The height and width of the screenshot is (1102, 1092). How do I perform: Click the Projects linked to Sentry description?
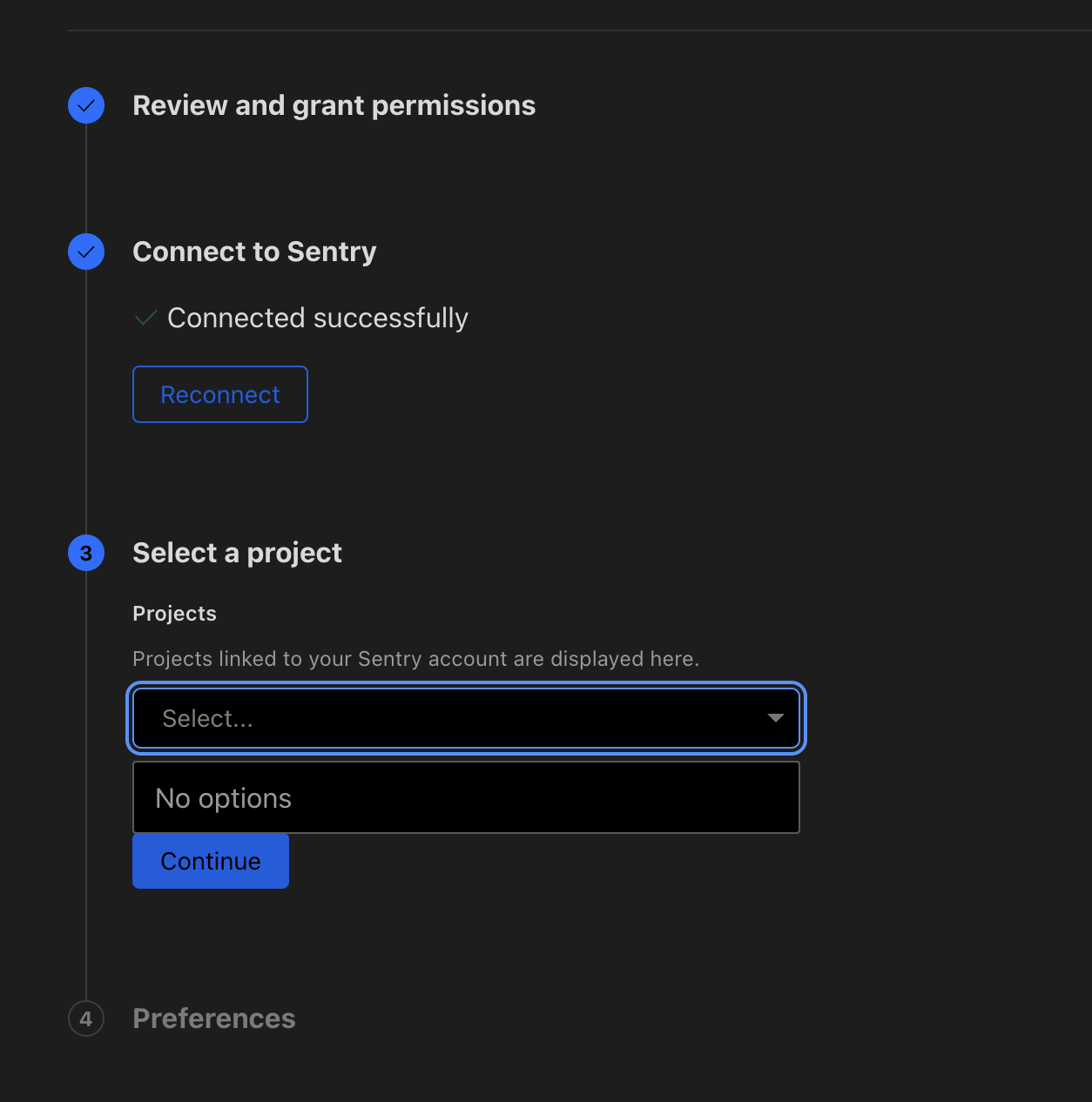[415, 659]
